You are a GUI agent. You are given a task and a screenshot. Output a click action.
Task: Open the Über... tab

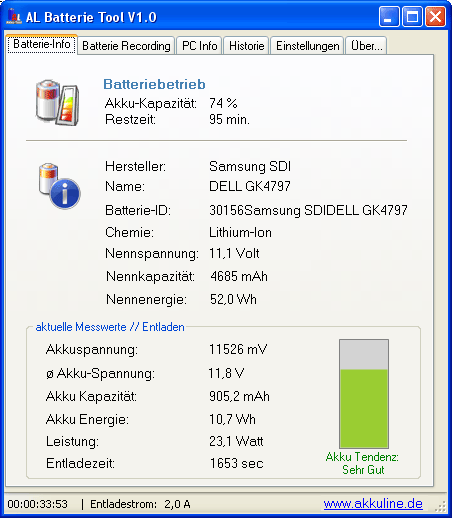[366, 46]
